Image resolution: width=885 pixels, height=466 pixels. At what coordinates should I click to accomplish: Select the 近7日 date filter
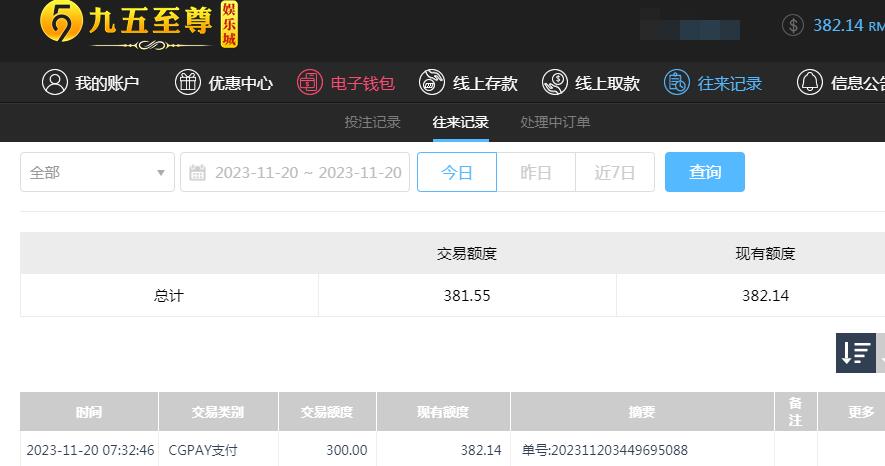point(615,172)
